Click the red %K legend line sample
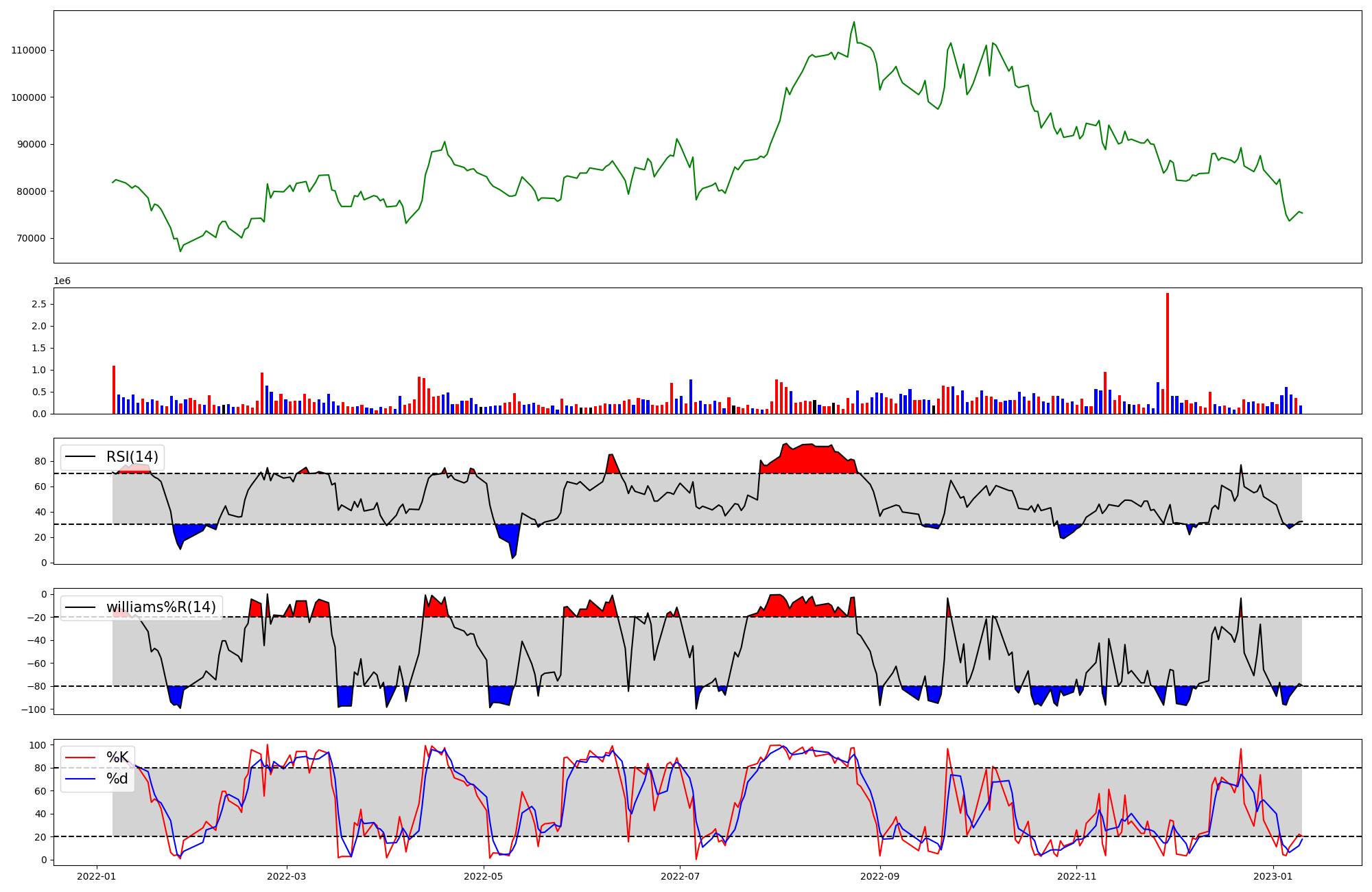Image resolution: width=1372 pixels, height=892 pixels. [81, 758]
